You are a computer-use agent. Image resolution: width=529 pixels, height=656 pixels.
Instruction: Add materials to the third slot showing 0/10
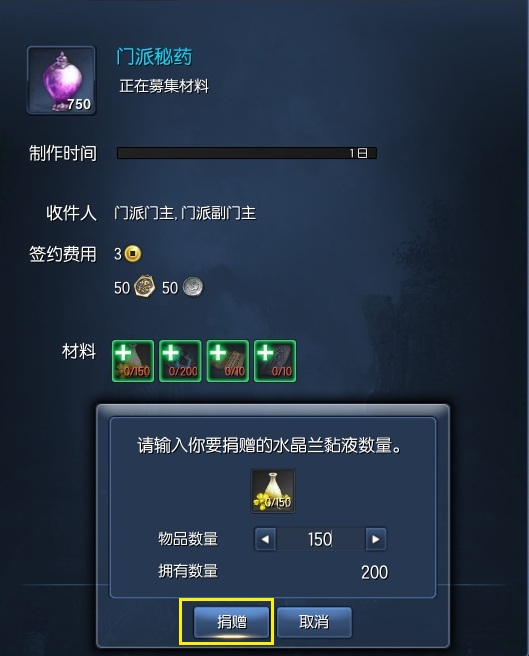pos(228,361)
